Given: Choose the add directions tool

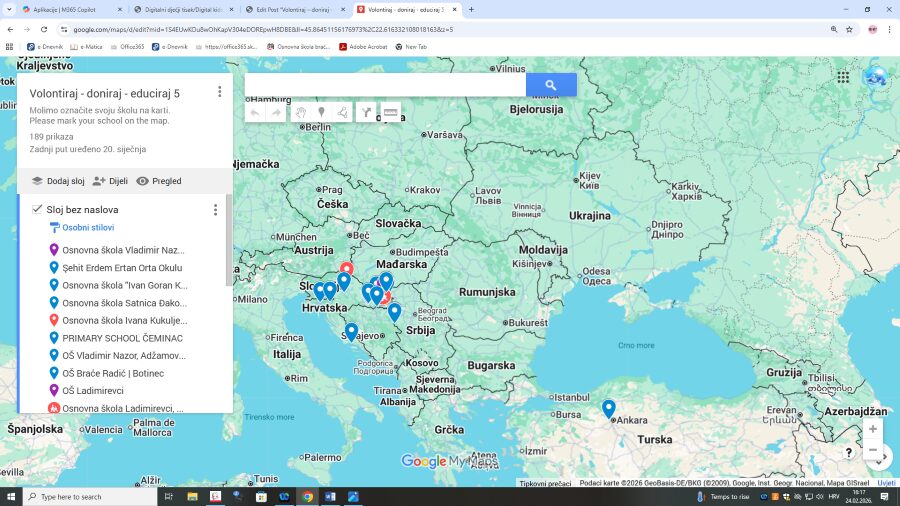Looking at the screenshot, I should (367, 113).
